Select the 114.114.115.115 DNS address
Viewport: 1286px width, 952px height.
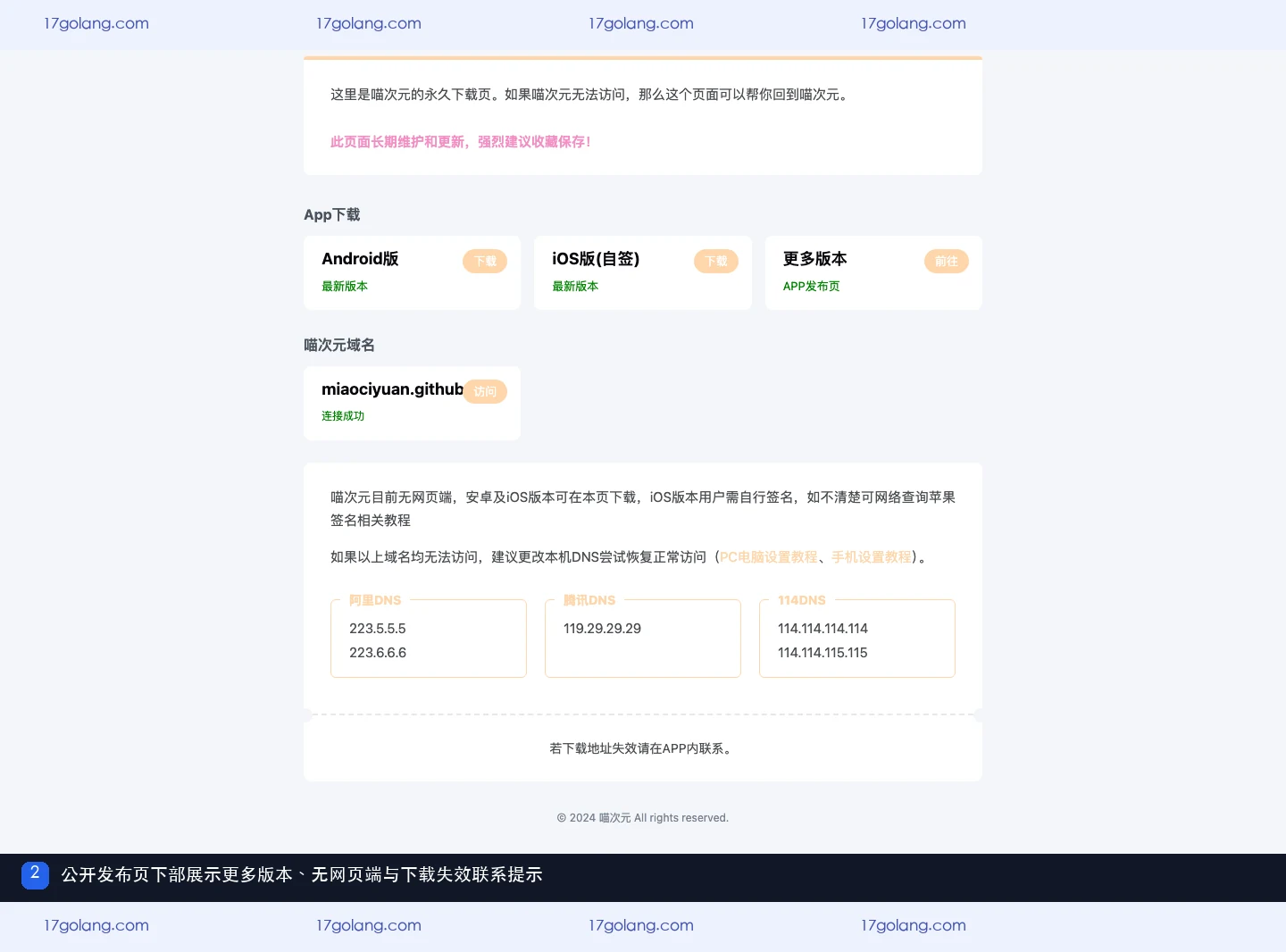click(823, 653)
